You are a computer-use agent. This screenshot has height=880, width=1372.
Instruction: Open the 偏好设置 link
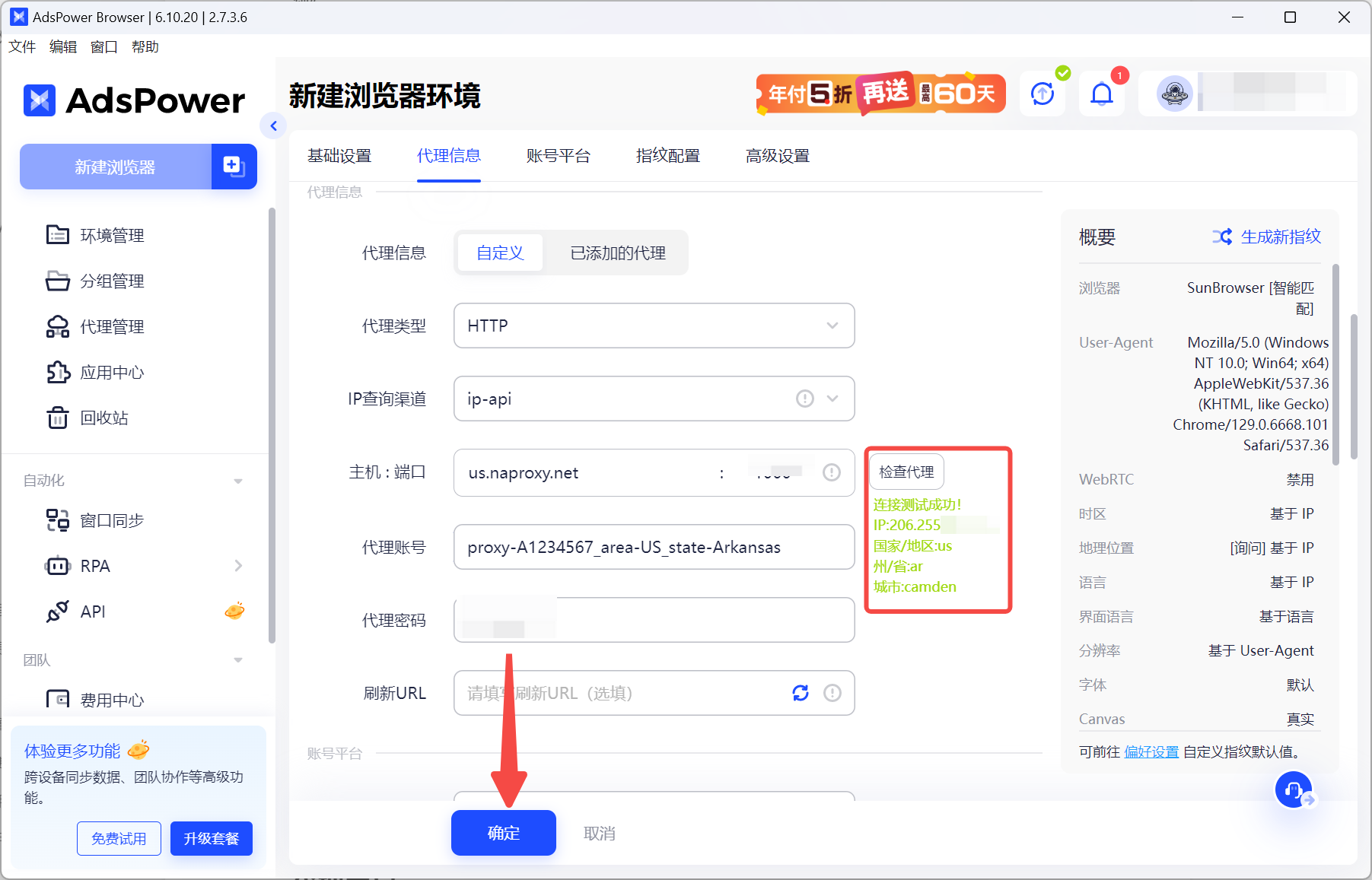(x=1151, y=751)
